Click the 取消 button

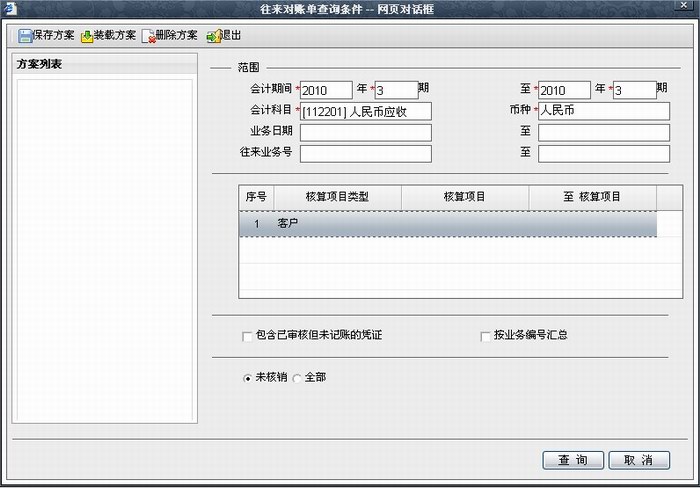(639, 460)
